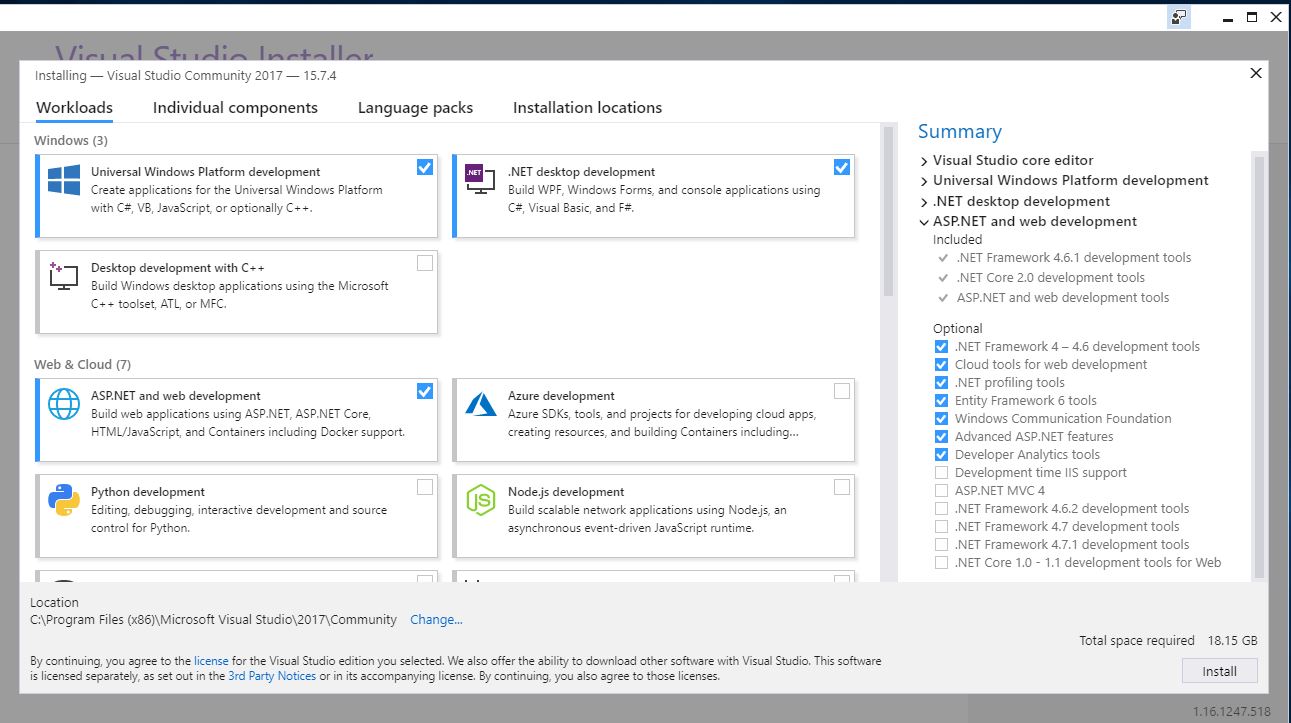Click the included .NET Framework 4.6.1 development tools

[1073, 258]
